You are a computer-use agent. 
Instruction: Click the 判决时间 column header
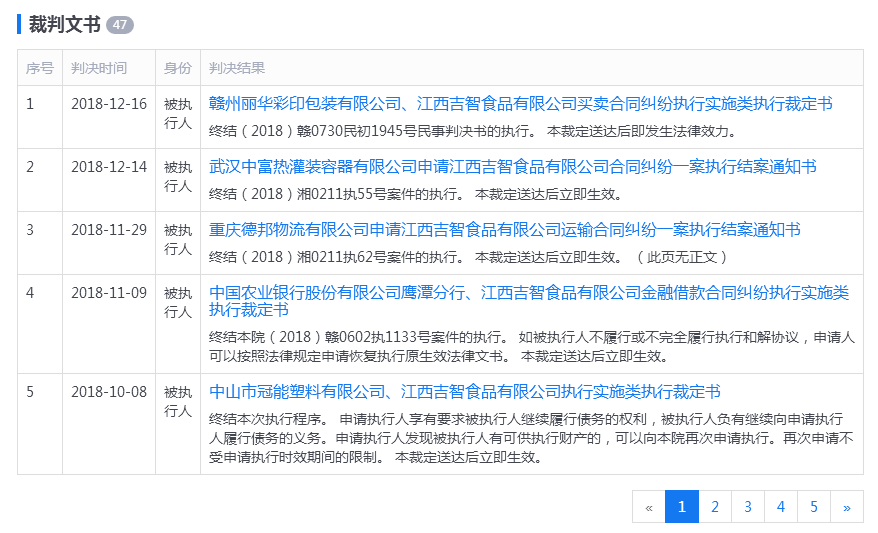pos(99,68)
